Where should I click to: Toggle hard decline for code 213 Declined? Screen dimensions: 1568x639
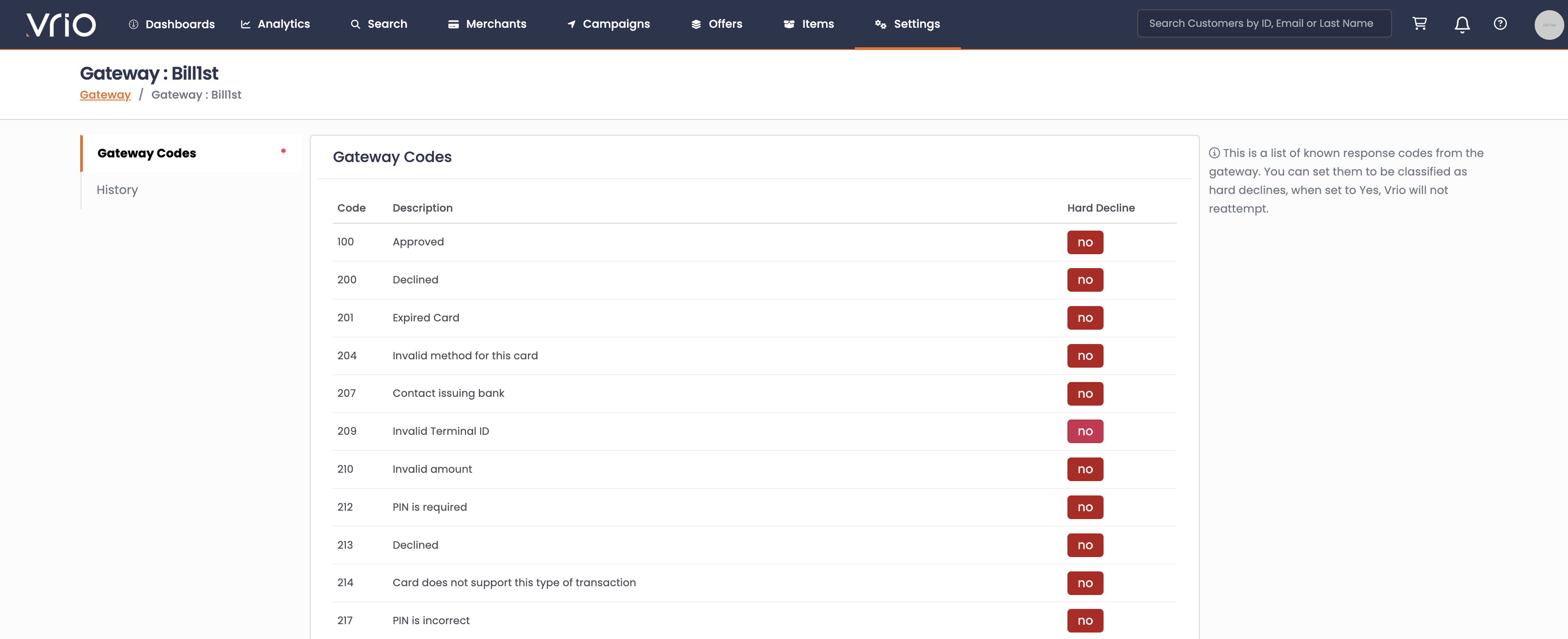click(1085, 545)
